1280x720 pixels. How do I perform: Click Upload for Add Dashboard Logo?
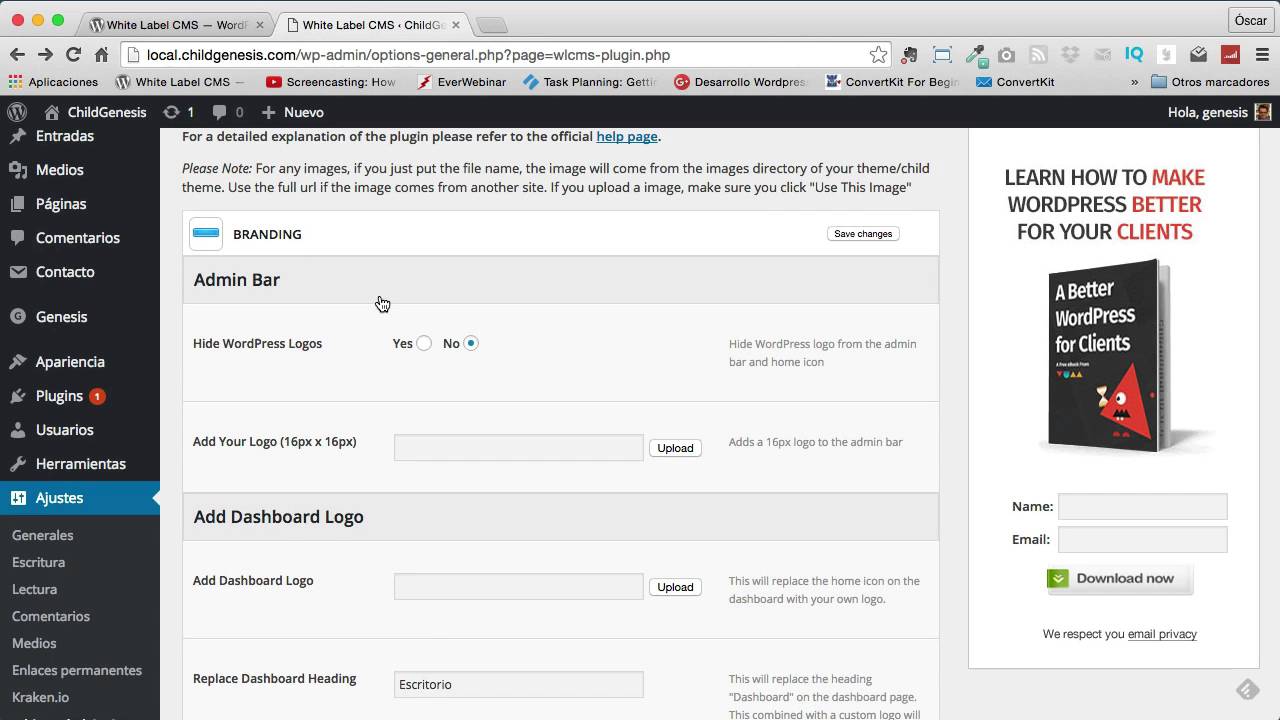(x=675, y=587)
